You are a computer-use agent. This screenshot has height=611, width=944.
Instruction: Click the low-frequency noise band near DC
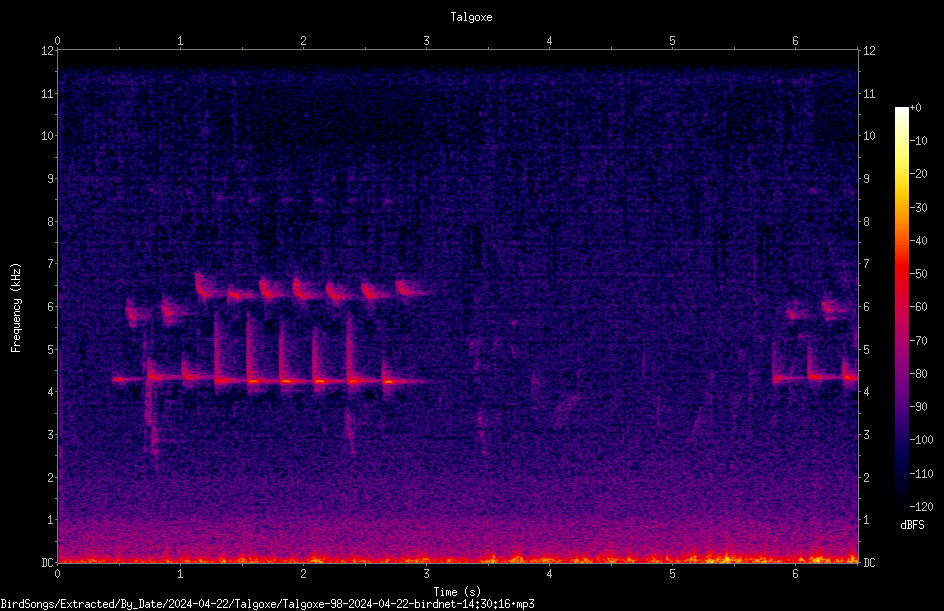458,555
